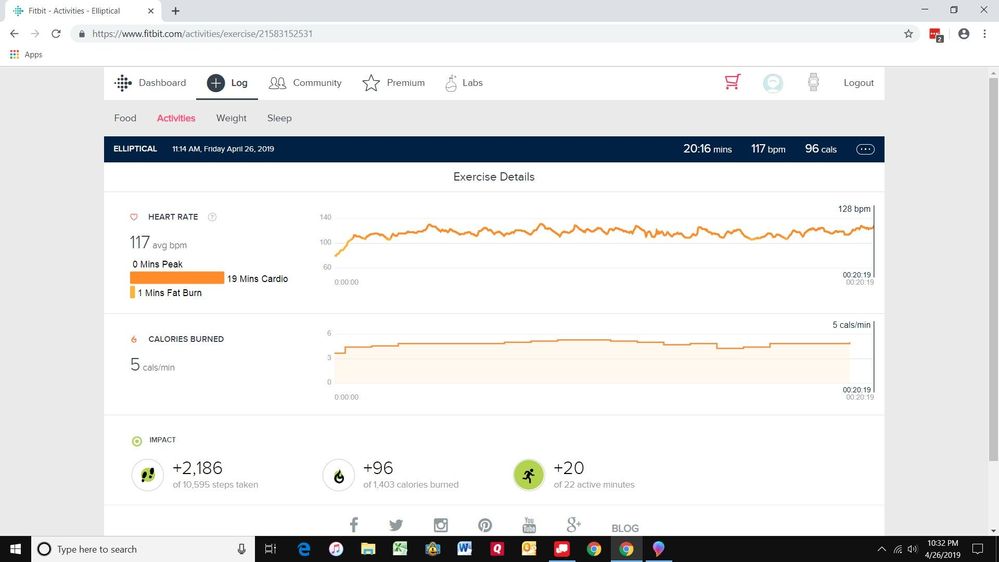
Task: Switch to the Activities tab
Action: 176,118
